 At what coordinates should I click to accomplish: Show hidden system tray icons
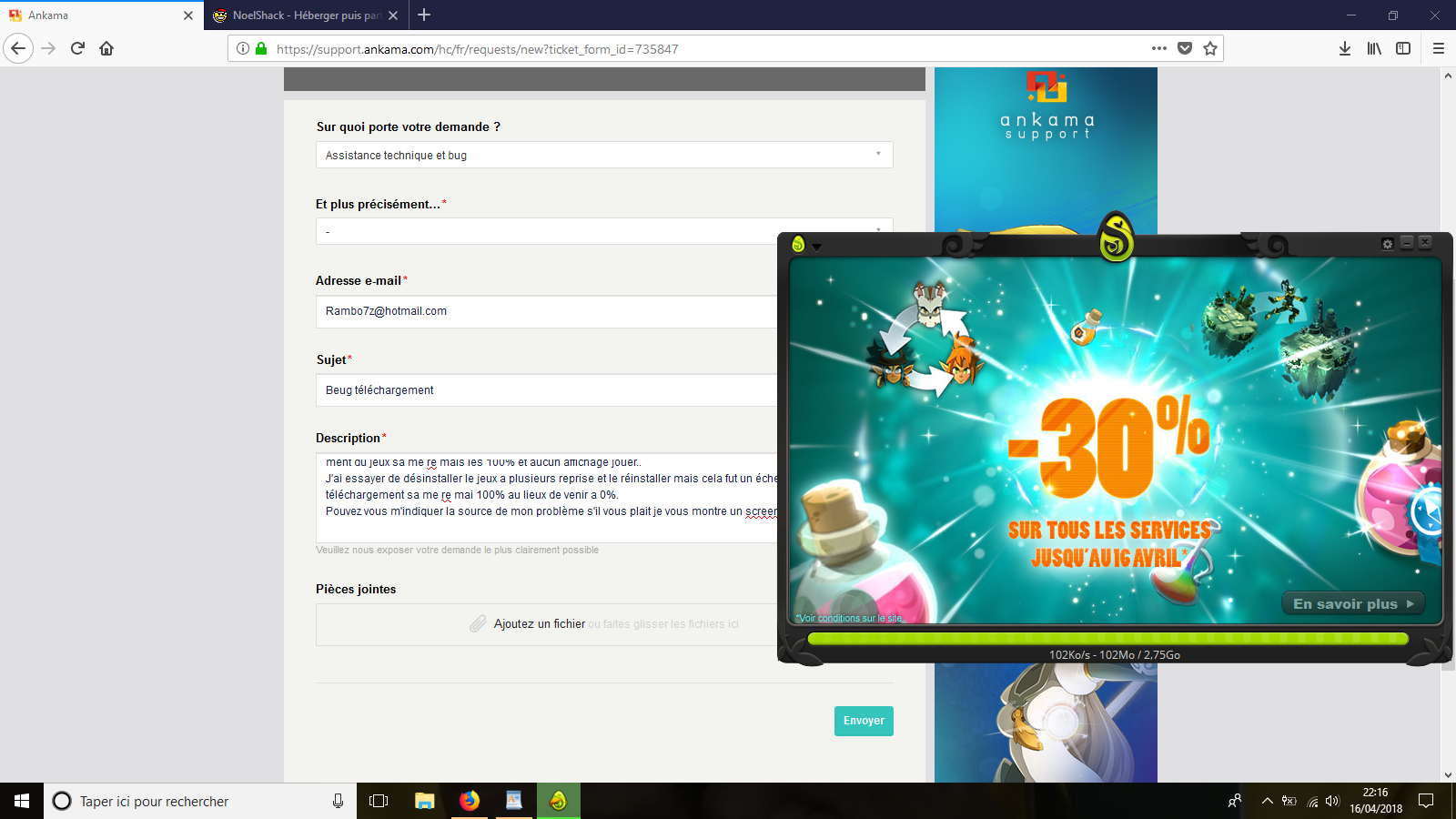[1267, 801]
